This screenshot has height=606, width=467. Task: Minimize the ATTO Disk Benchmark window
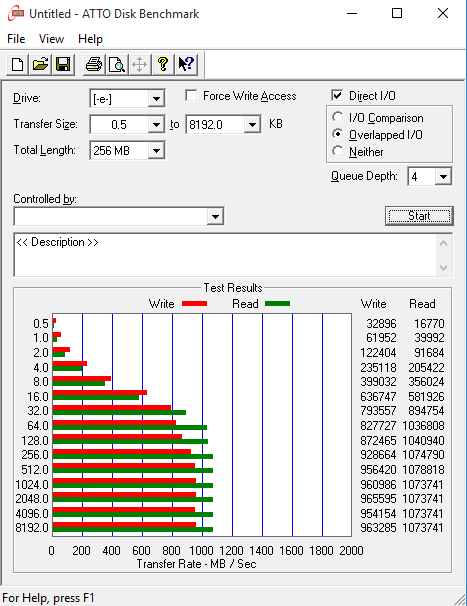[352, 14]
